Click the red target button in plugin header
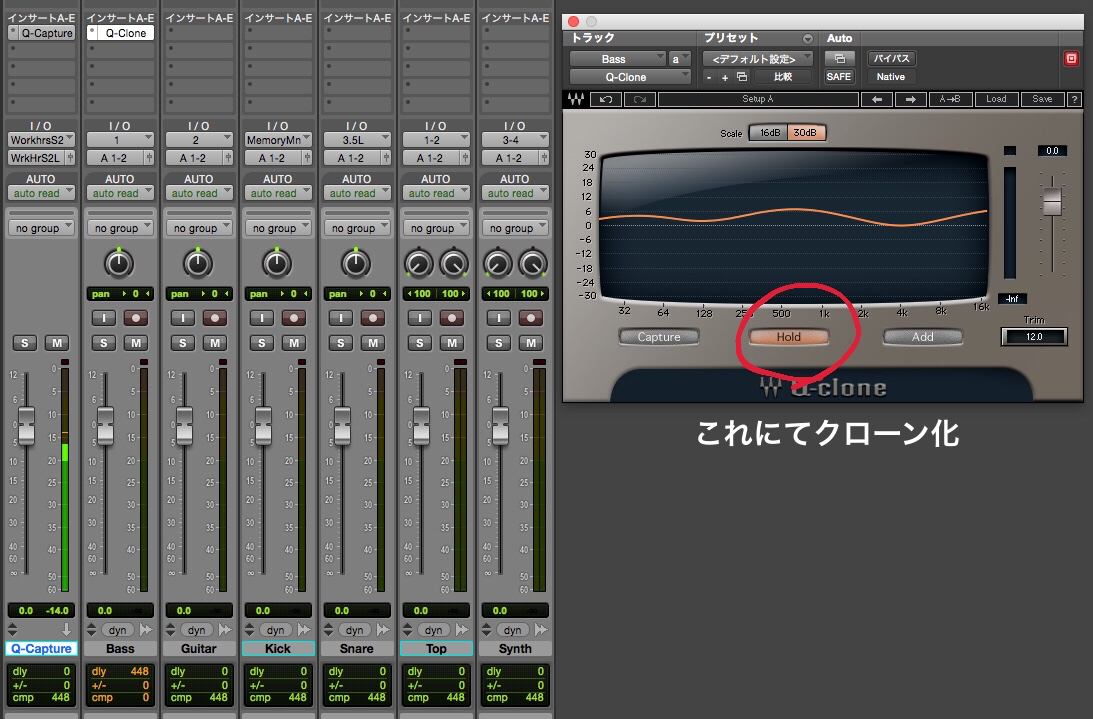This screenshot has width=1093, height=719. point(1071,59)
